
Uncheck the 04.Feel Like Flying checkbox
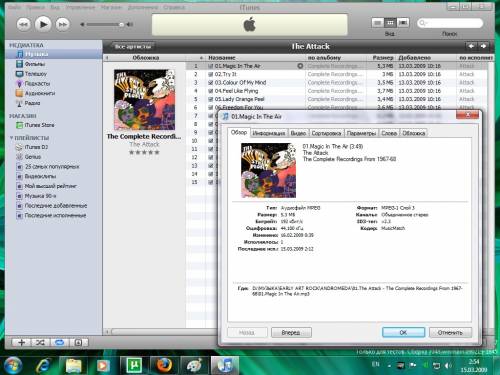[x=210, y=91]
